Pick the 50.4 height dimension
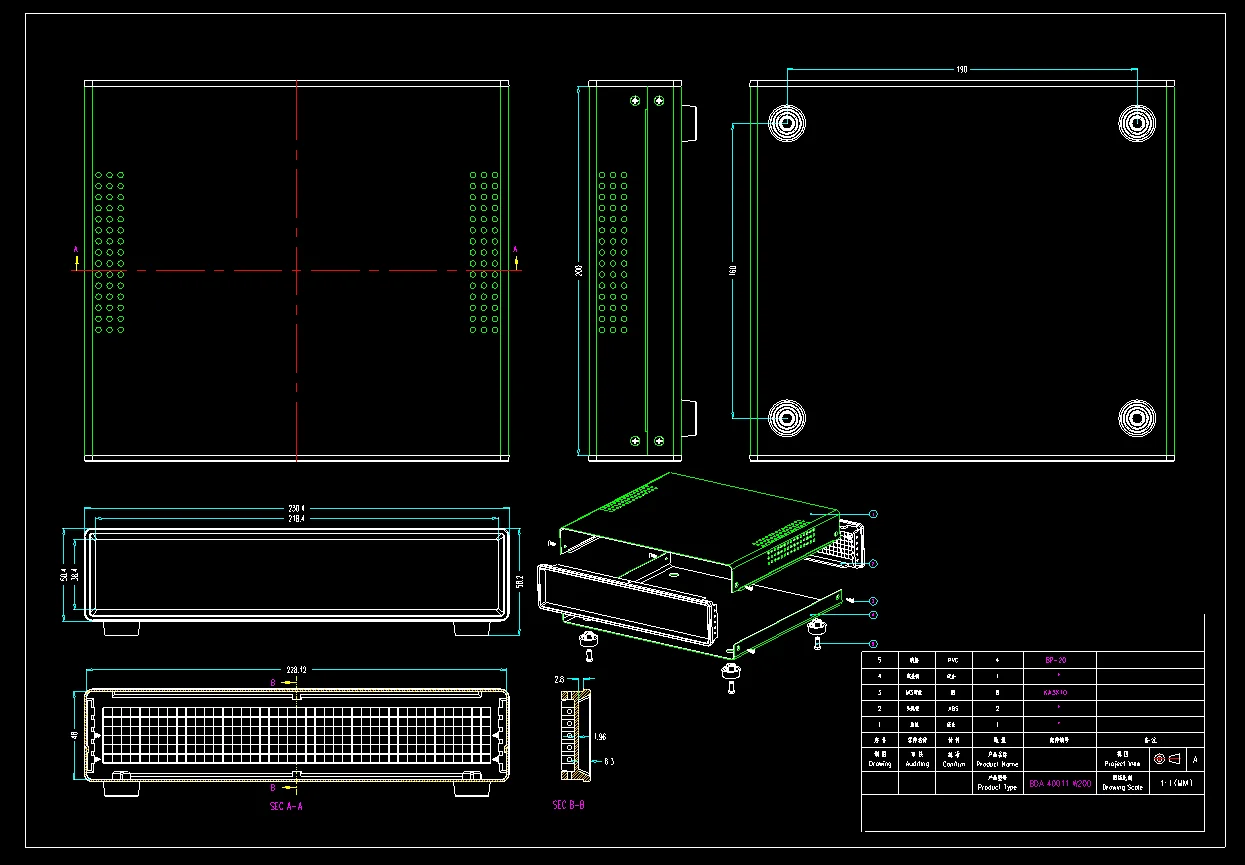This screenshot has width=1245, height=865. pos(63,576)
